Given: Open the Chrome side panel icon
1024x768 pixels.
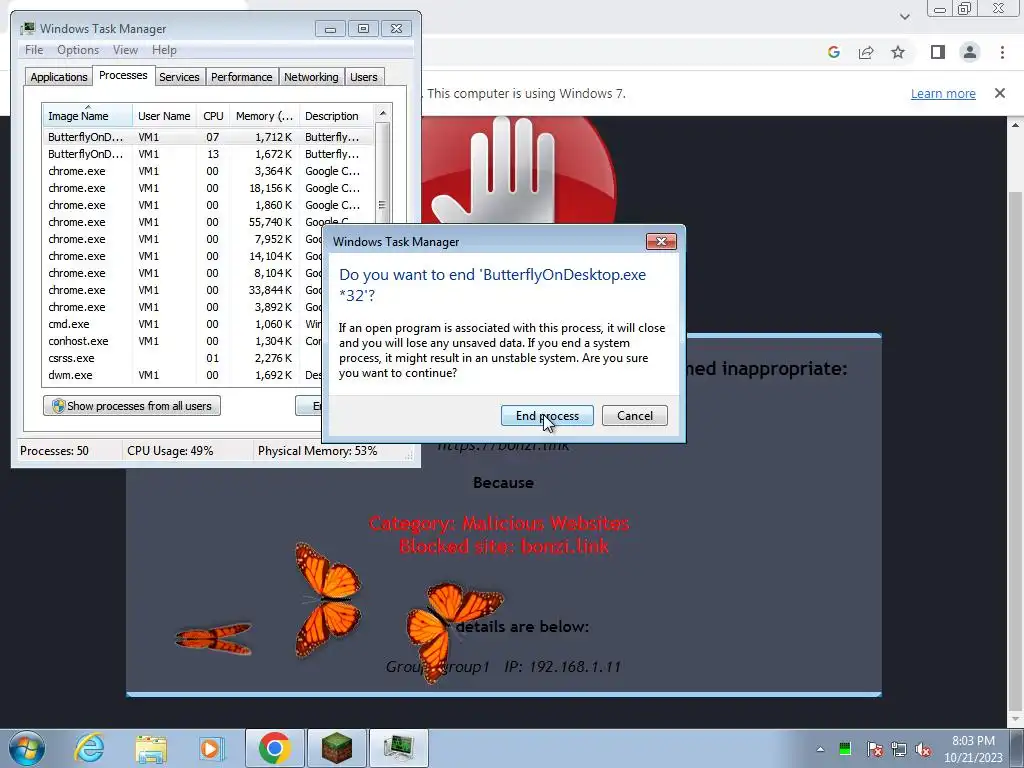Looking at the screenshot, I should [938, 52].
